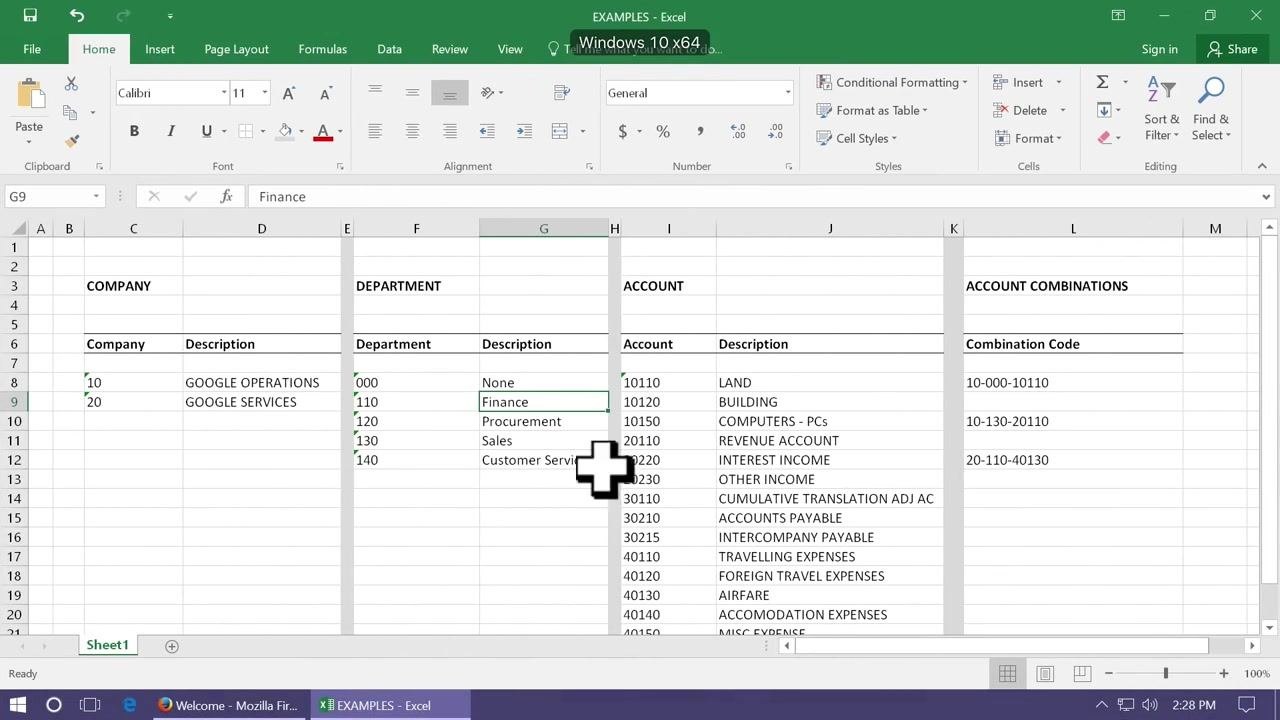Expand the Calibri font name dropdown

(x=224, y=93)
